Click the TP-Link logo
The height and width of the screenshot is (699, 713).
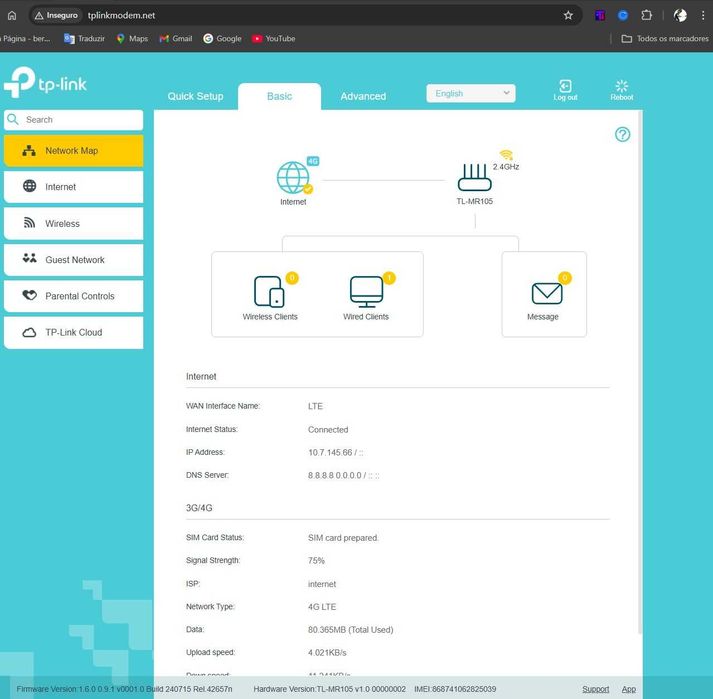pos(45,82)
